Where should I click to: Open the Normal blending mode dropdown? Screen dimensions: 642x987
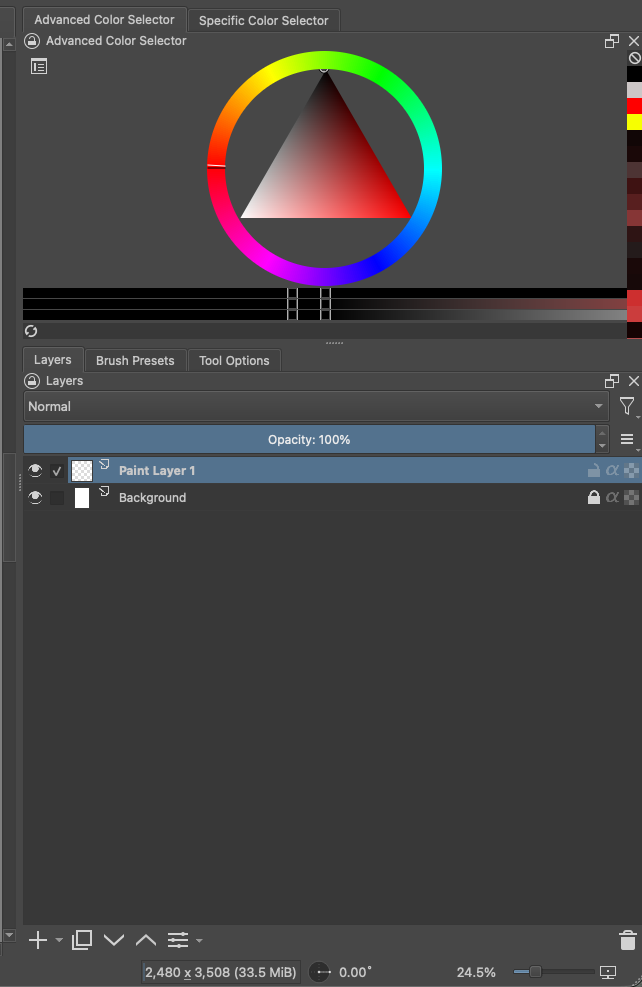pyautogui.click(x=316, y=407)
